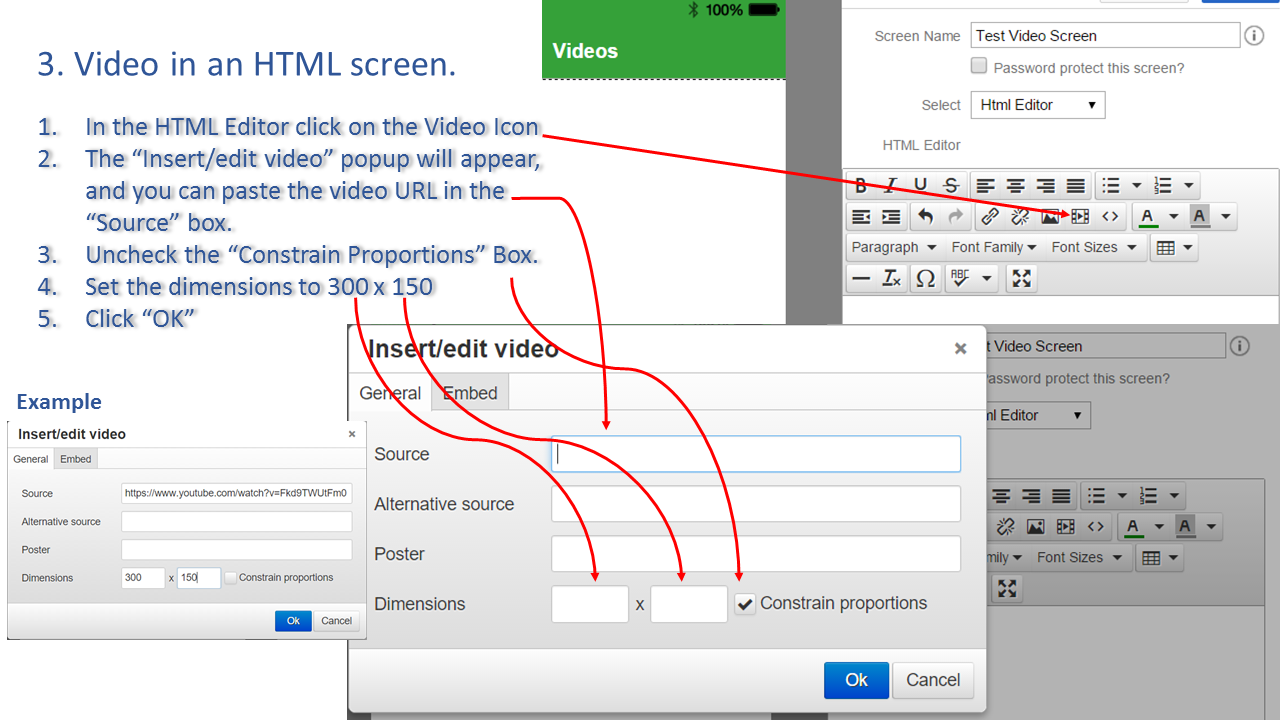Screen dimensions: 1280x720
Task: Open the Paragraph format dropdown
Action: pyautogui.click(x=893, y=247)
